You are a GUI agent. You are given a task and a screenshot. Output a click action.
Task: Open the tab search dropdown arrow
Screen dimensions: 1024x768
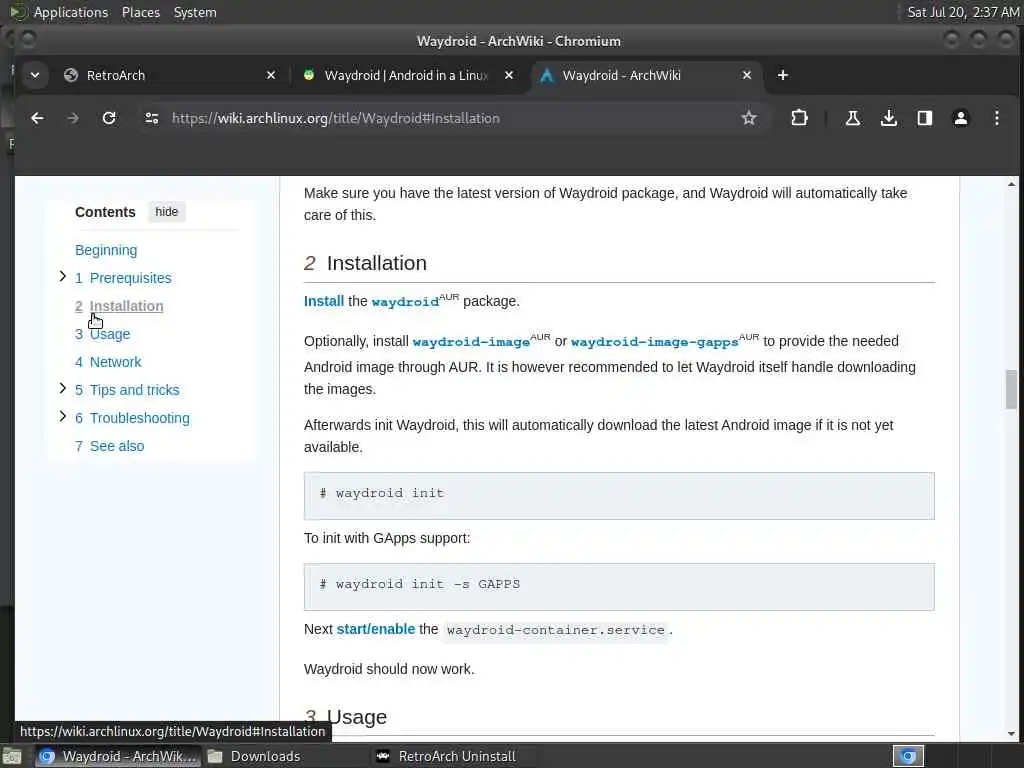tap(35, 75)
